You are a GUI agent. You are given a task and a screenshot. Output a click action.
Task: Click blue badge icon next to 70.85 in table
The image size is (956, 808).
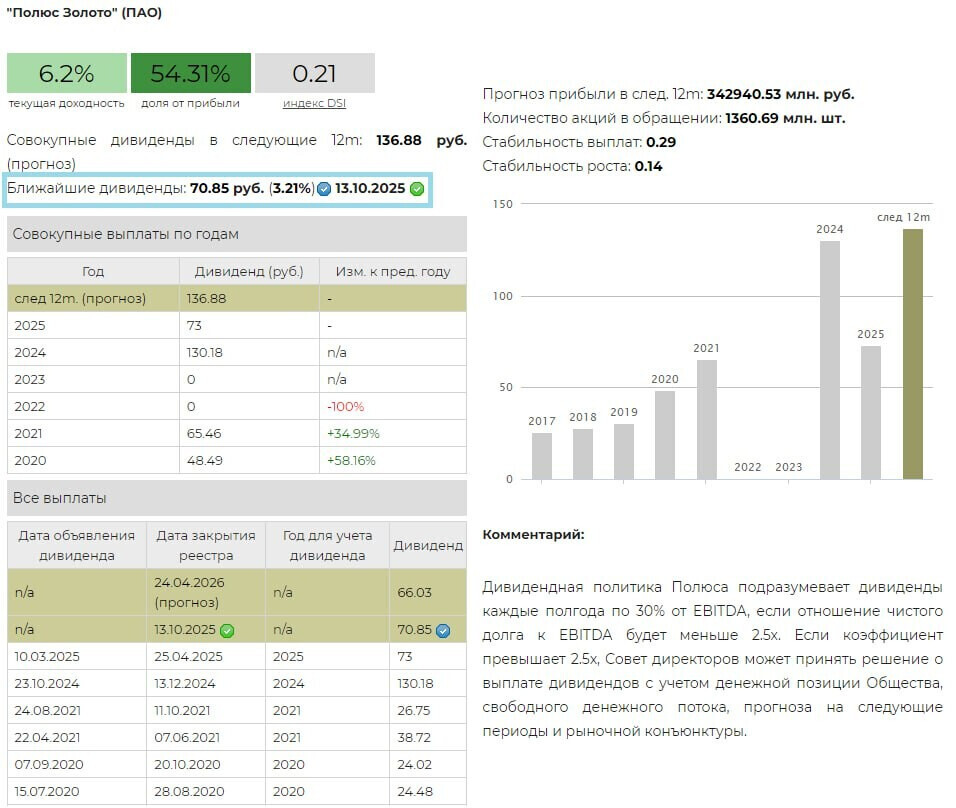click(x=443, y=630)
